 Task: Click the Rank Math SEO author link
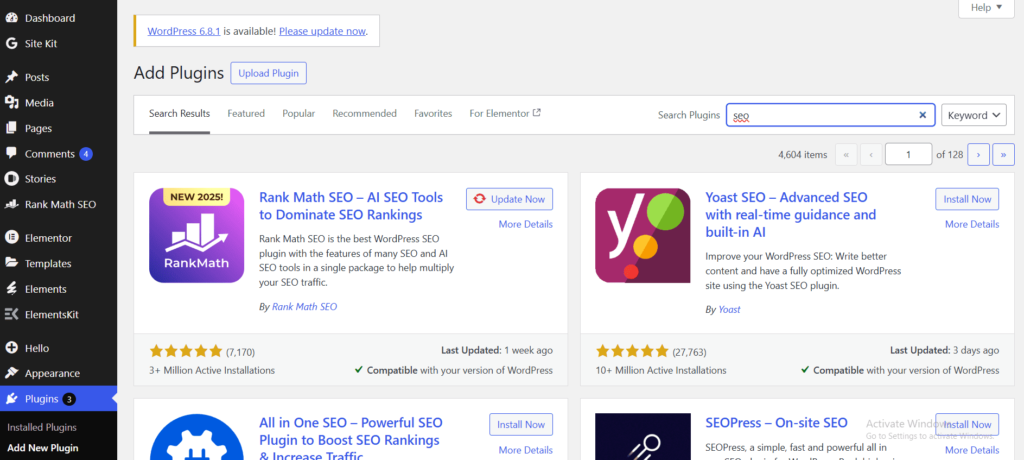click(x=304, y=306)
